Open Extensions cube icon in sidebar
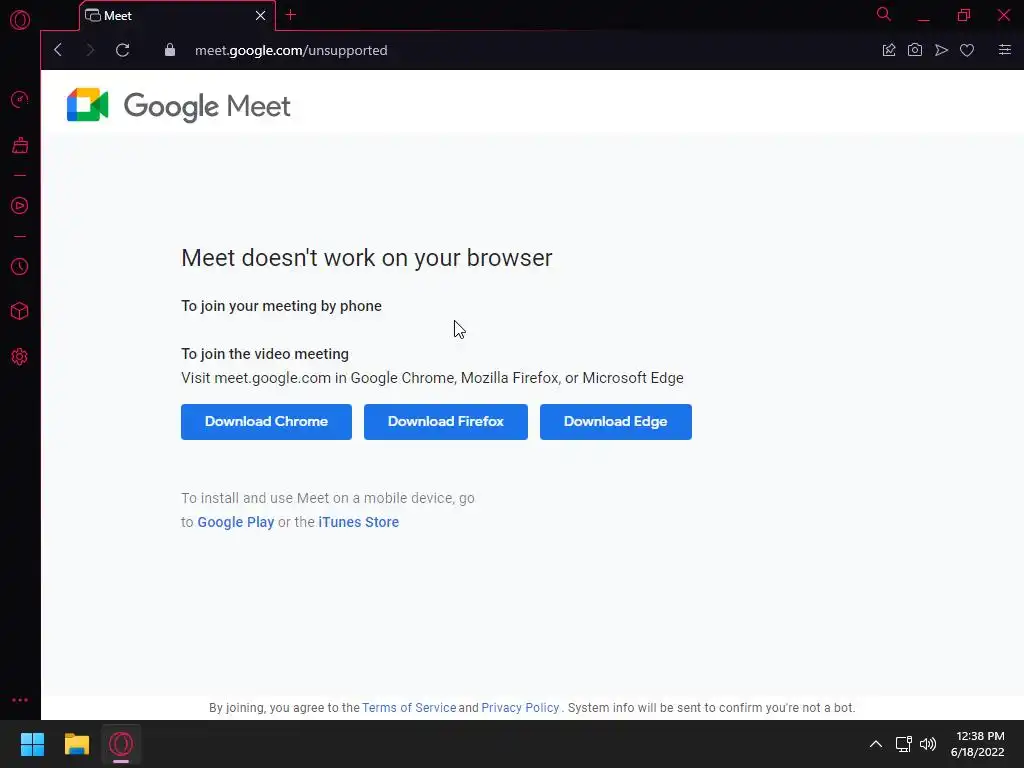 coord(19,311)
